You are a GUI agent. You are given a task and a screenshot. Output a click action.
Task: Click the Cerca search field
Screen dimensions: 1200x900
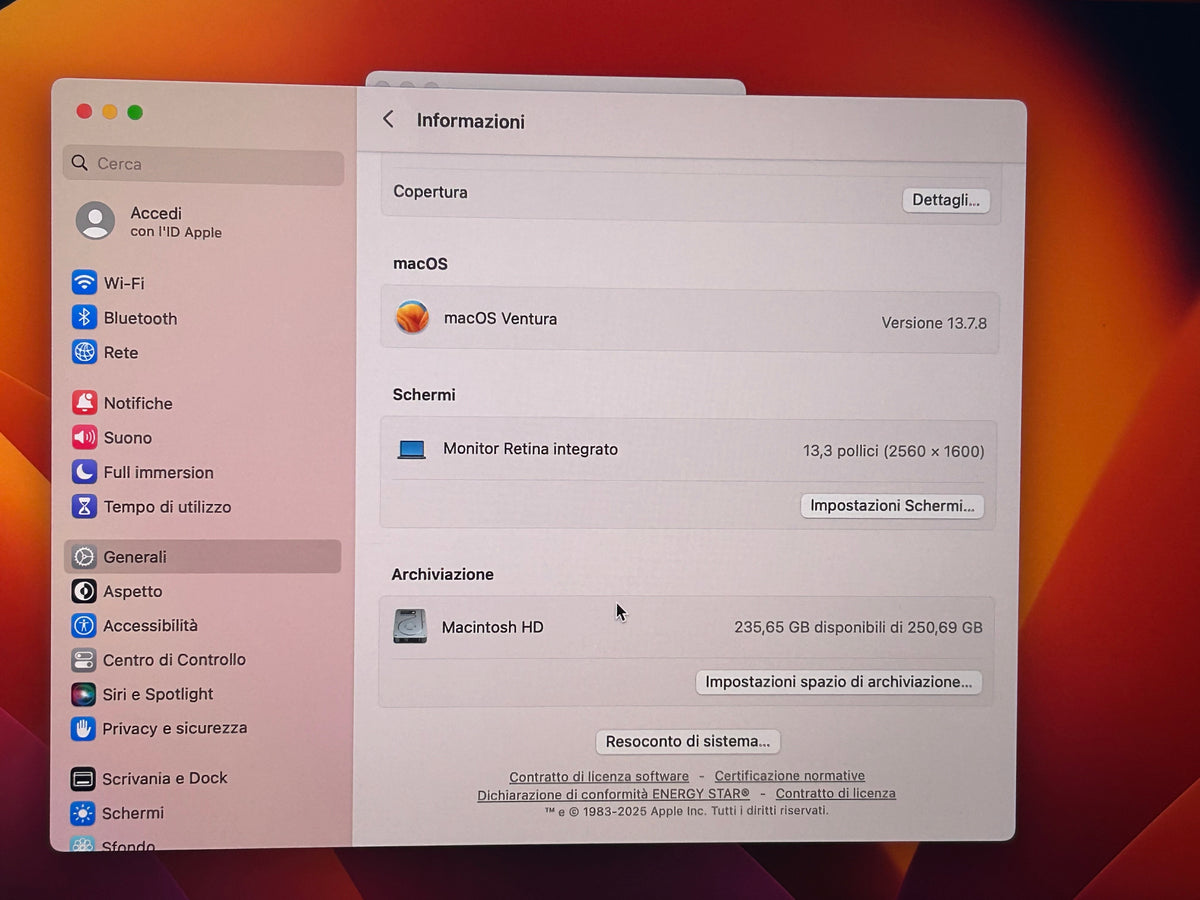click(x=203, y=164)
